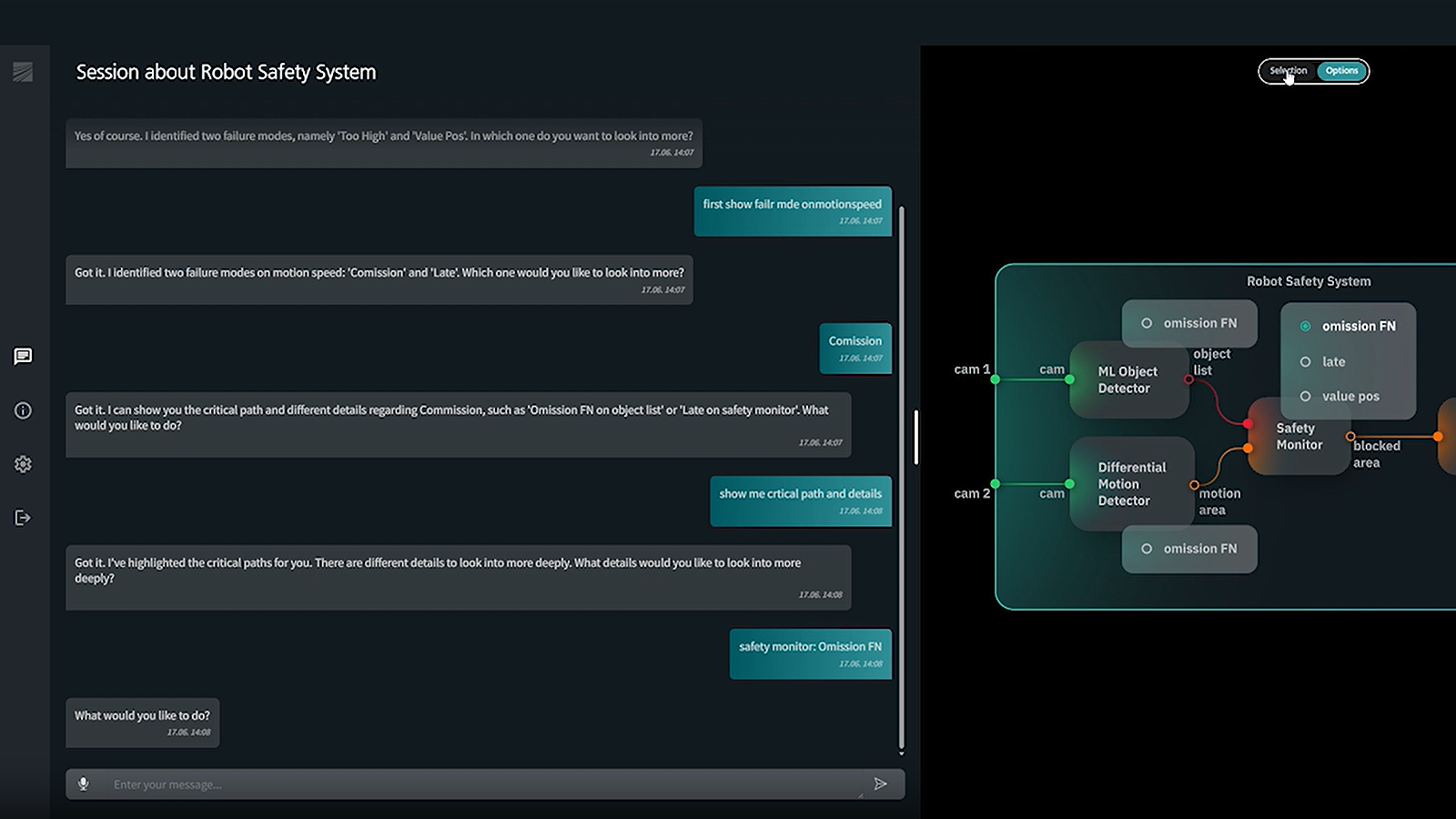Click the chat vertical scrollbar

[x=902, y=473]
